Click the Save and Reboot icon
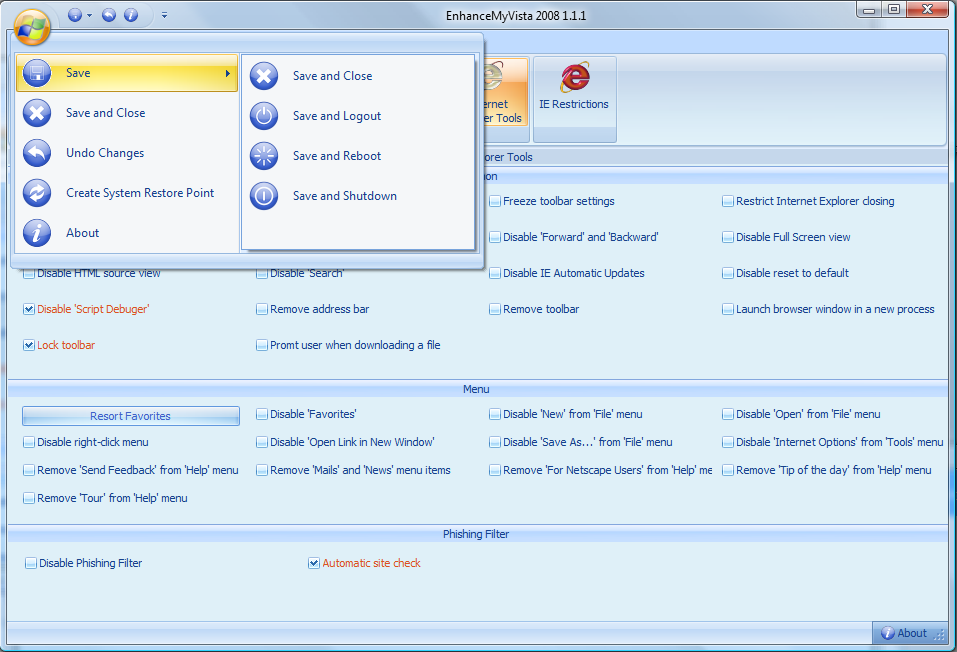This screenshot has height=652, width=957. click(264, 156)
